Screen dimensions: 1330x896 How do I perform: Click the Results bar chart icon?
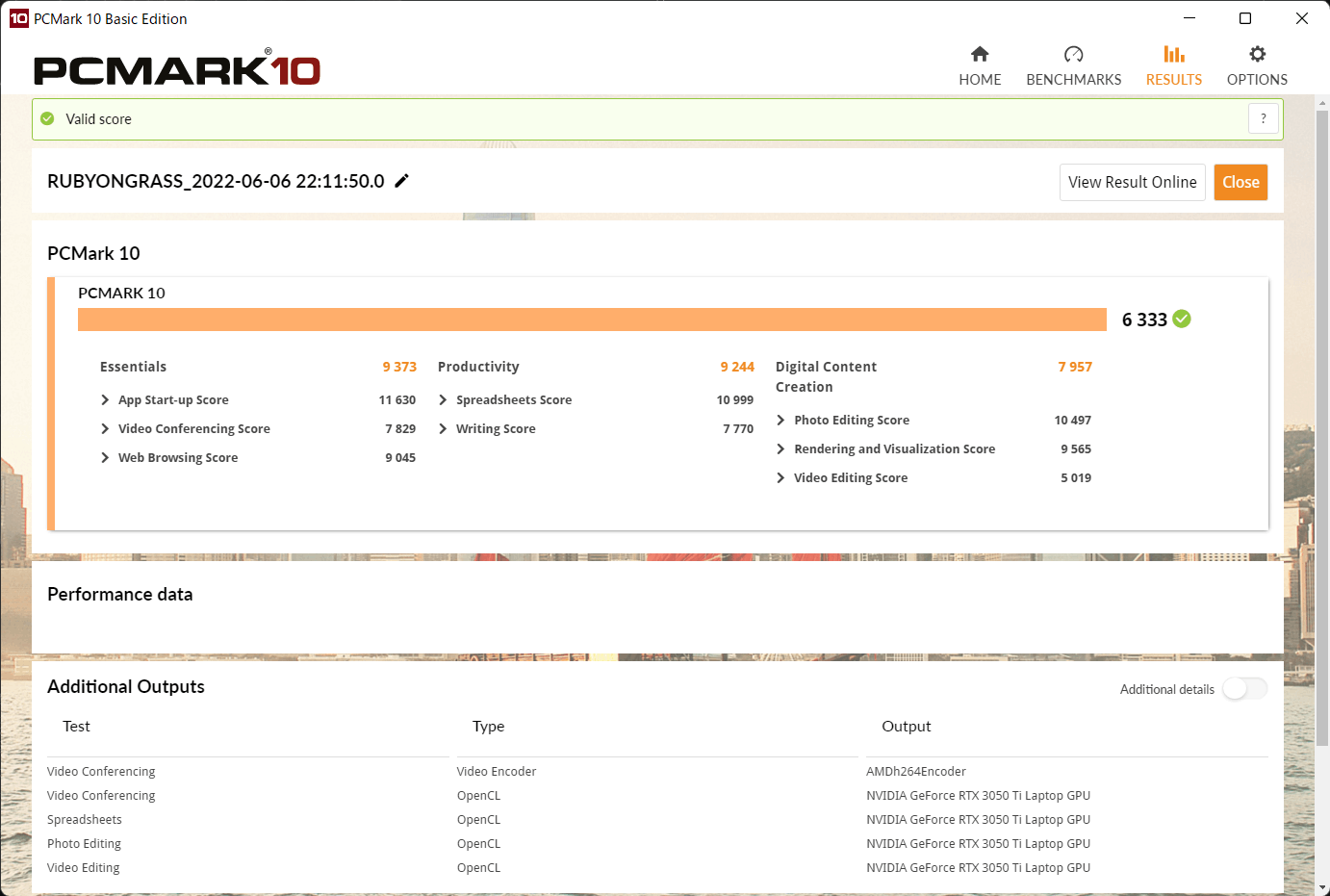1174,54
